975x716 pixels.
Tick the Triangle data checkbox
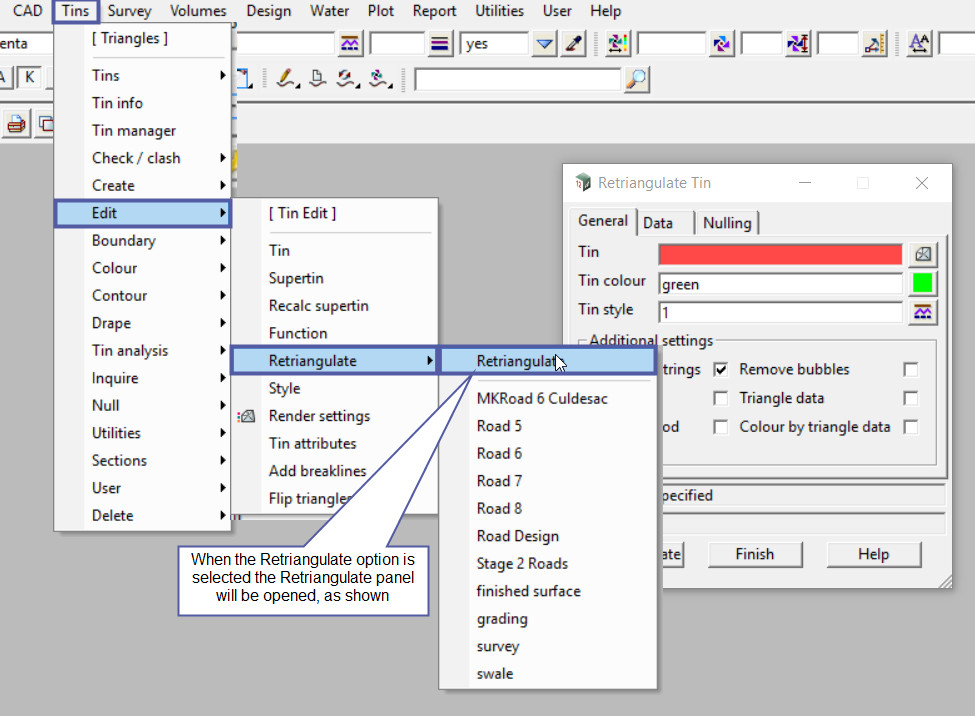910,398
